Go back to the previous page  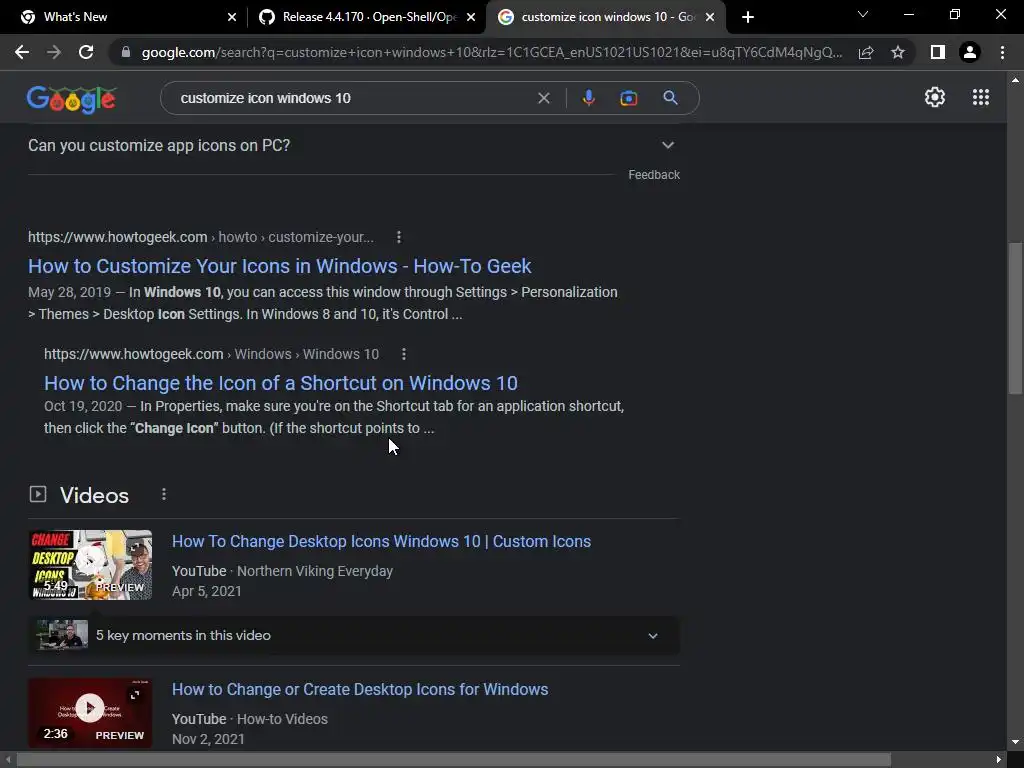point(22,52)
